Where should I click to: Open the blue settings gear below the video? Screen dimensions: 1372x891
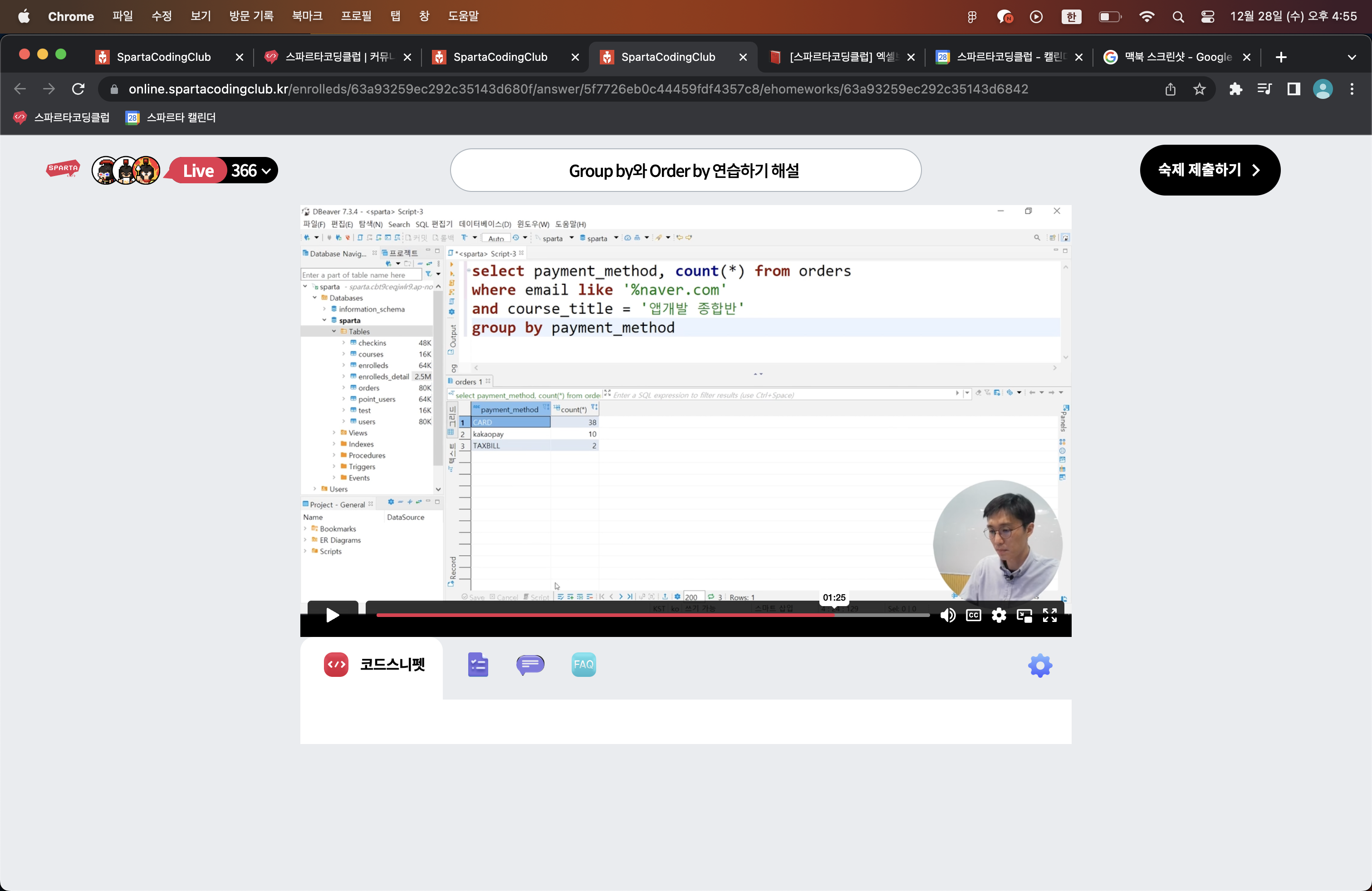pos(1040,666)
